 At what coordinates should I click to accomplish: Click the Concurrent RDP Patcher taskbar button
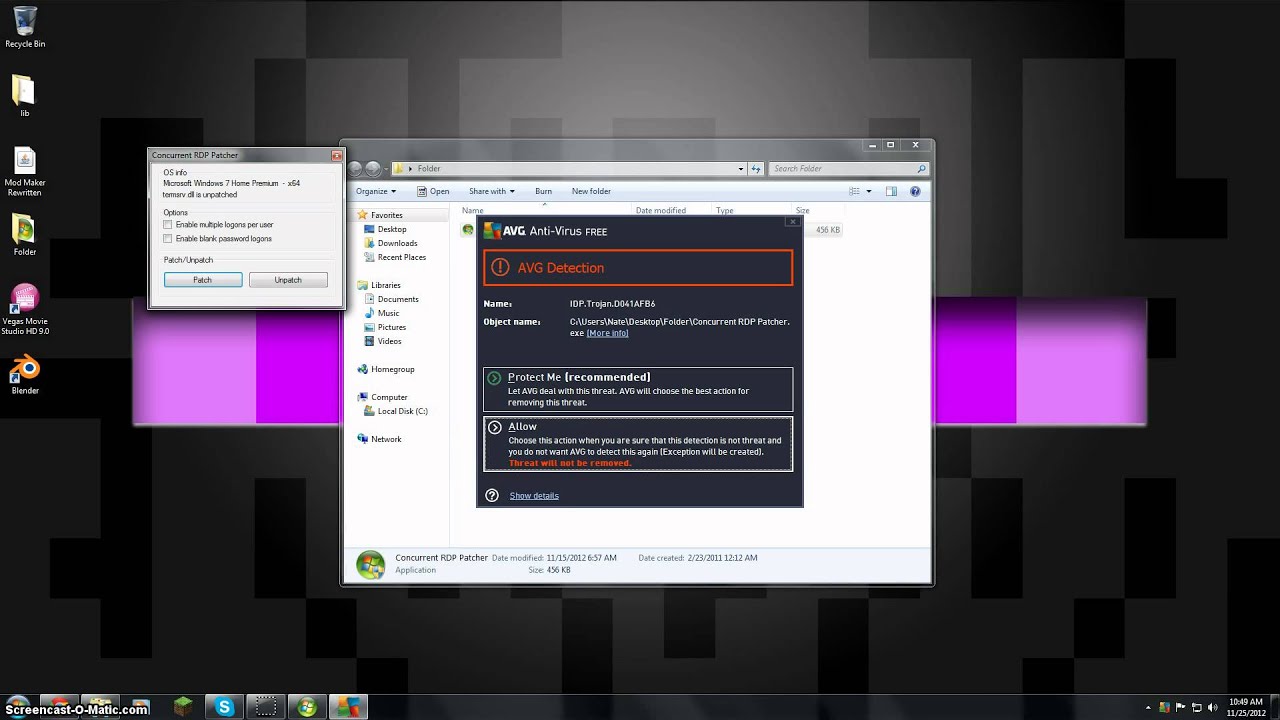coord(307,707)
